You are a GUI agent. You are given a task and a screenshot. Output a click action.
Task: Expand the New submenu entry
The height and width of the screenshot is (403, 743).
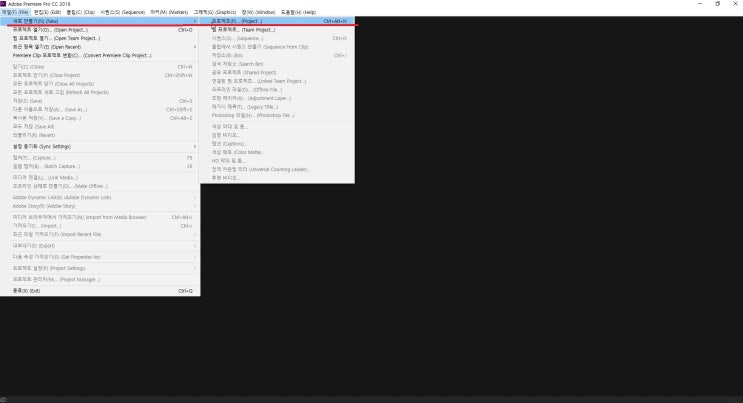tap(100, 21)
